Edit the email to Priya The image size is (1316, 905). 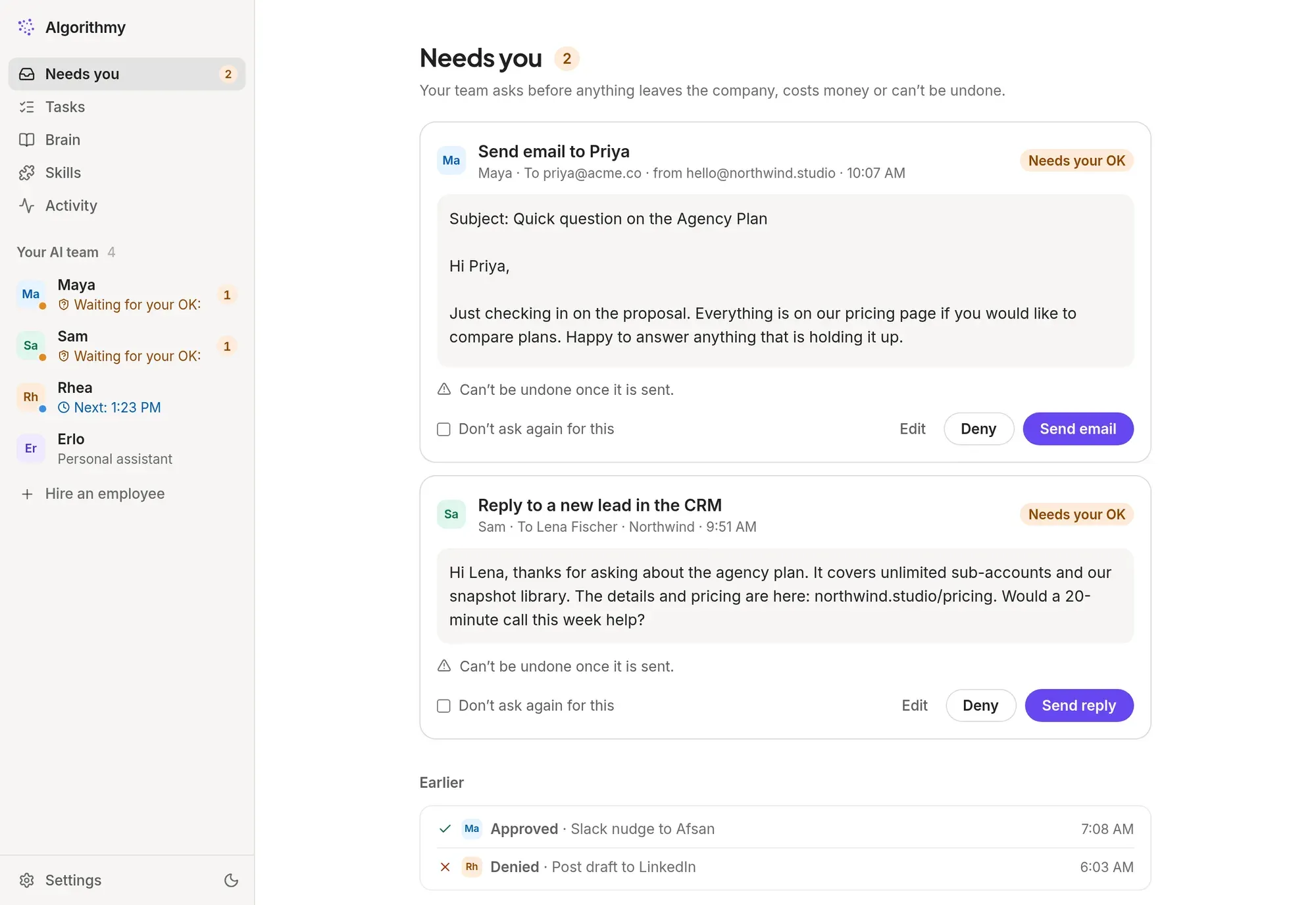[x=912, y=429]
